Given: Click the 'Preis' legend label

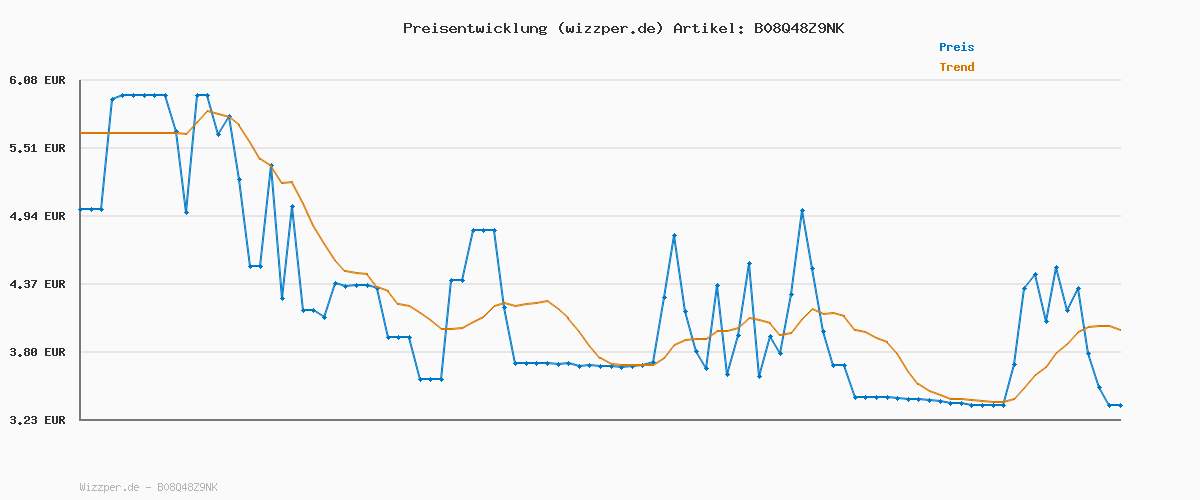Looking at the screenshot, I should (x=956, y=47).
